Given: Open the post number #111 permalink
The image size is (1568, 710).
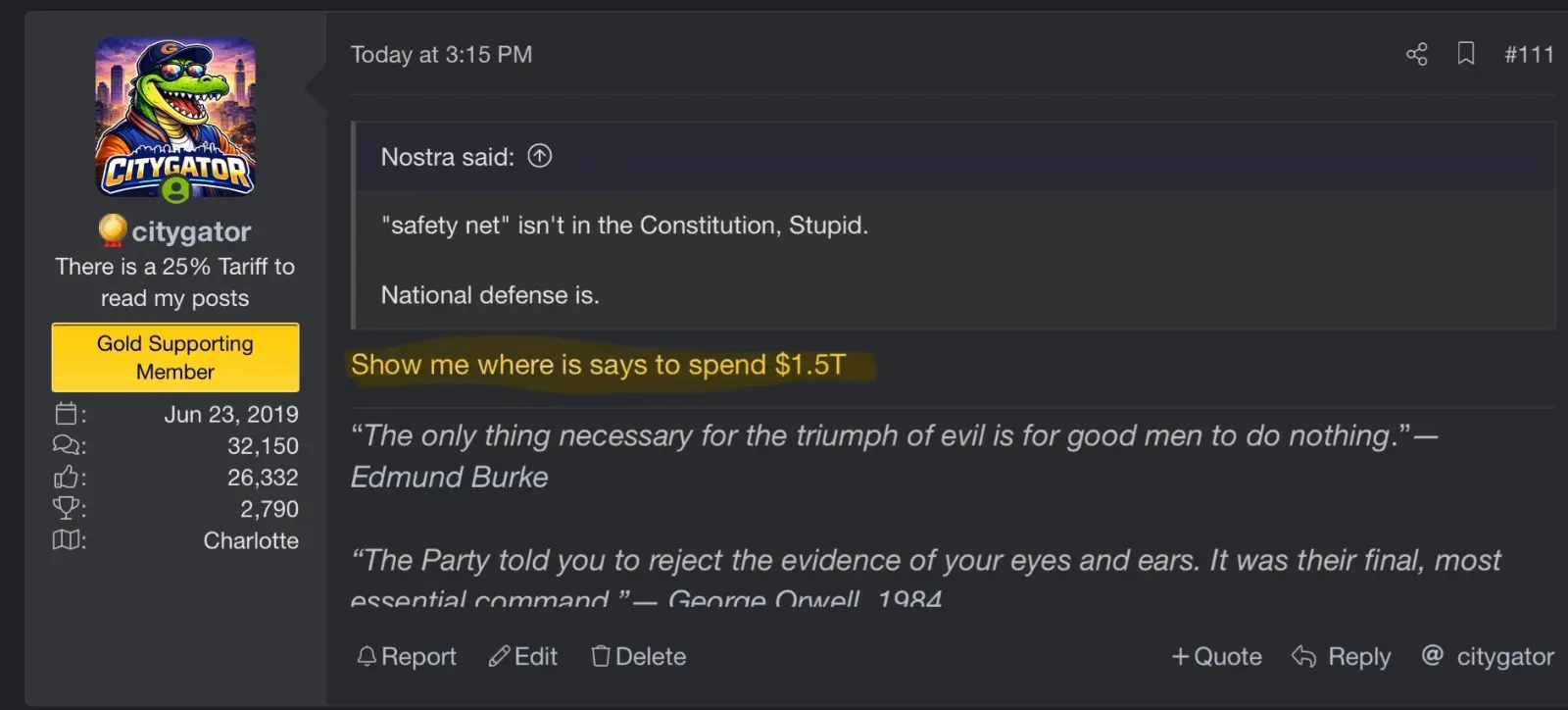Looking at the screenshot, I should 1529,54.
